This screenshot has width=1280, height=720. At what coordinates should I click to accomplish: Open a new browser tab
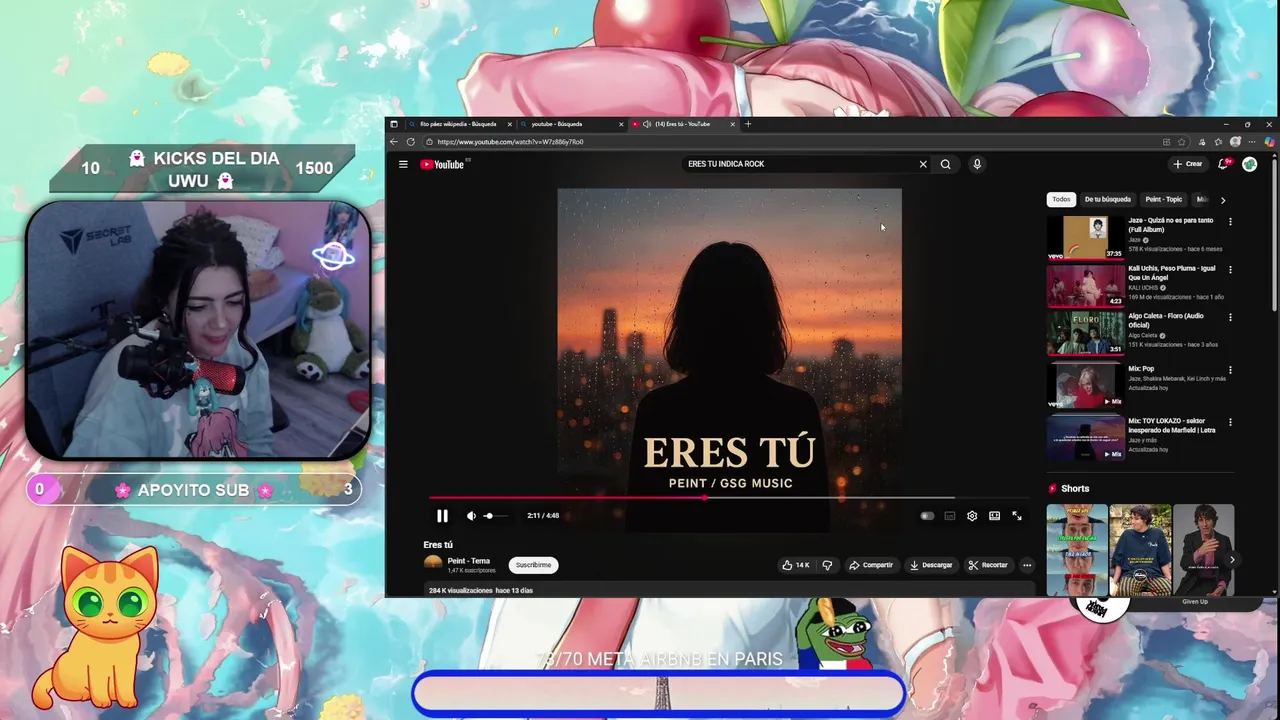click(x=748, y=124)
